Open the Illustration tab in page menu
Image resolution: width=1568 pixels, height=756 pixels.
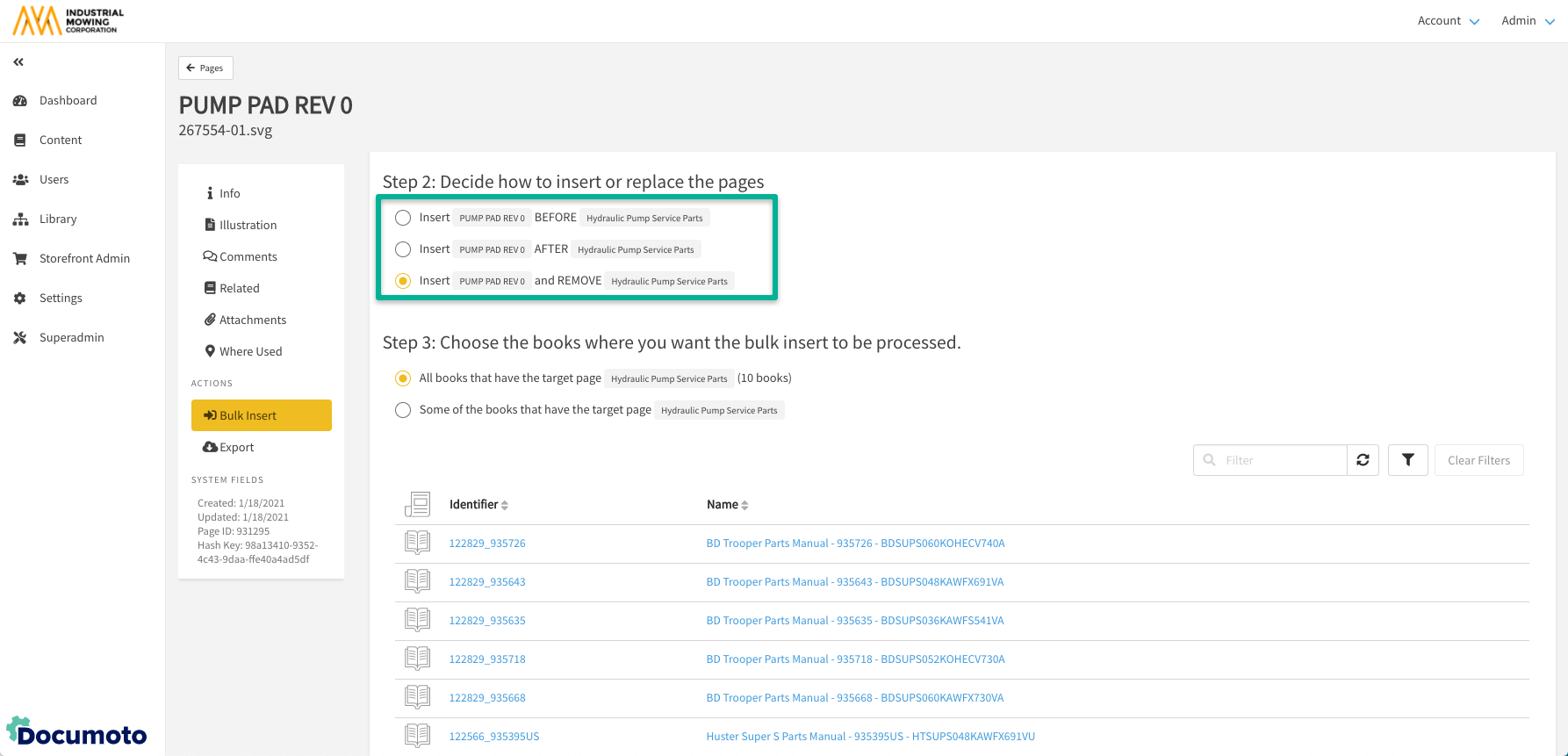coord(248,225)
